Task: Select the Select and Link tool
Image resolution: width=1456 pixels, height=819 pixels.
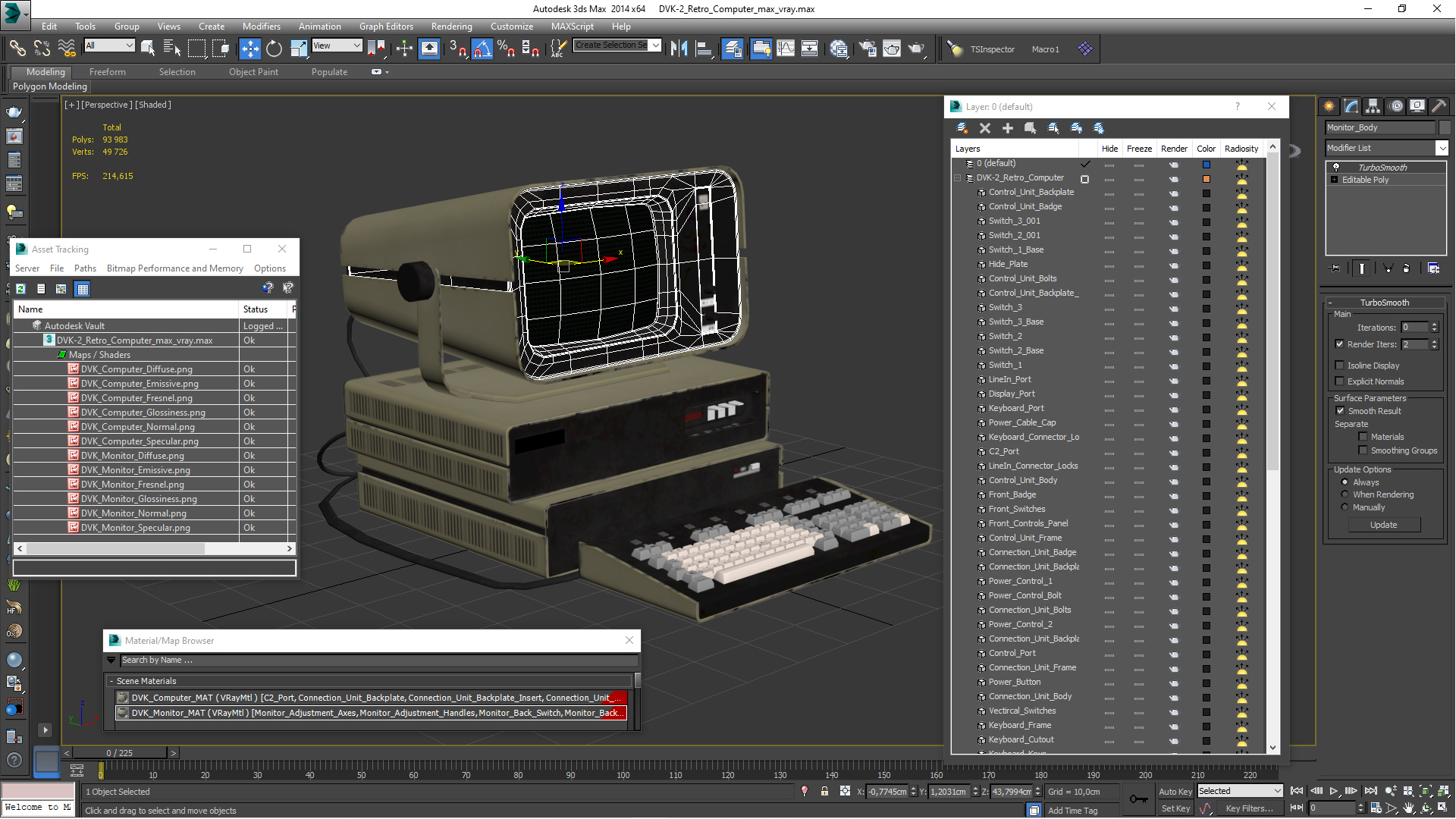Action: 17,49
